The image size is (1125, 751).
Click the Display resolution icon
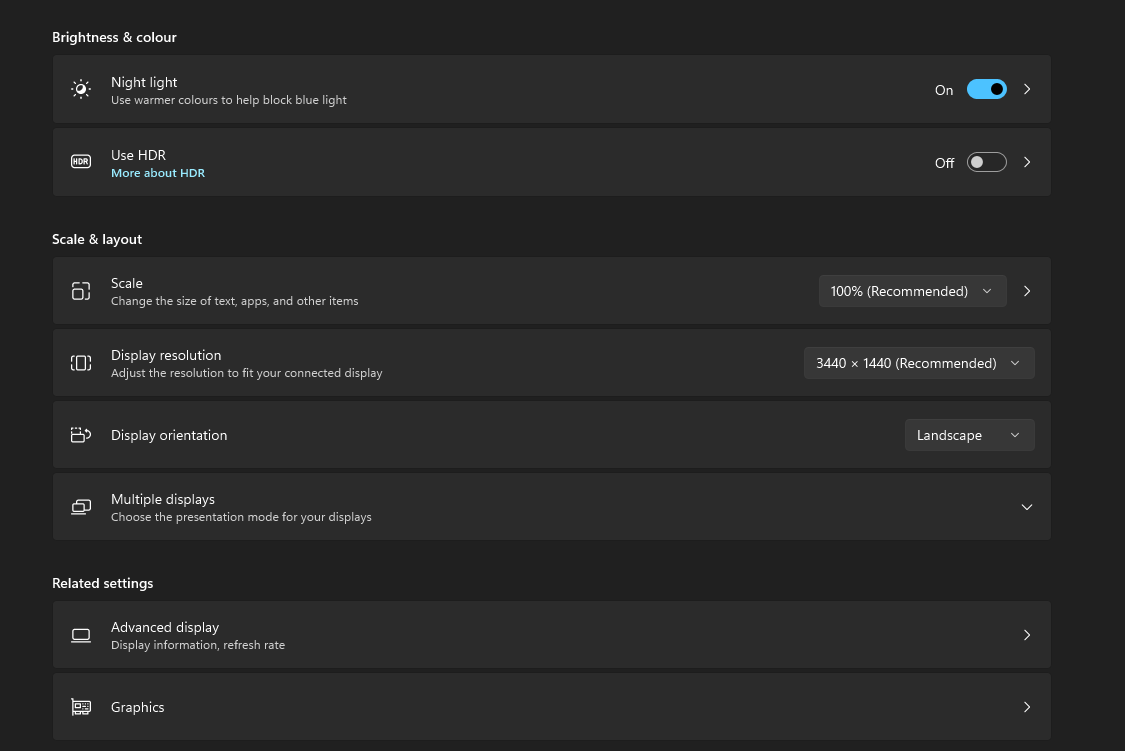click(81, 363)
